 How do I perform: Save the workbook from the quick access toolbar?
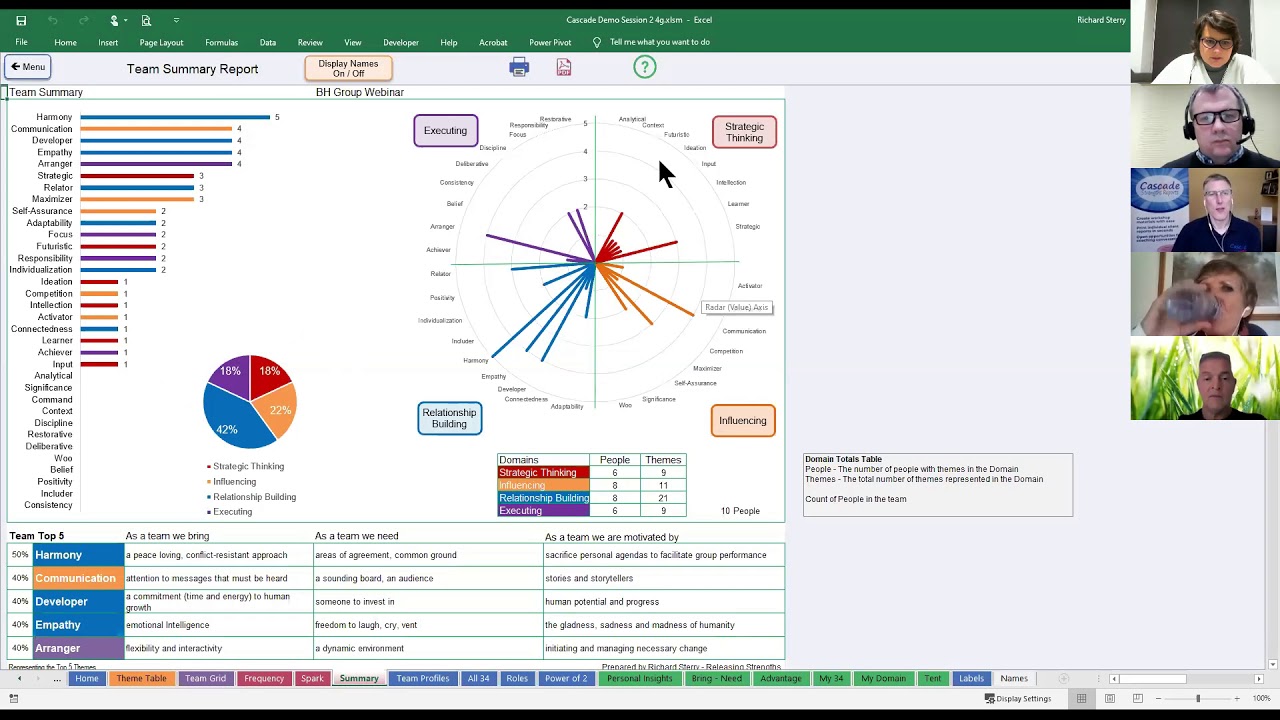click(x=21, y=20)
